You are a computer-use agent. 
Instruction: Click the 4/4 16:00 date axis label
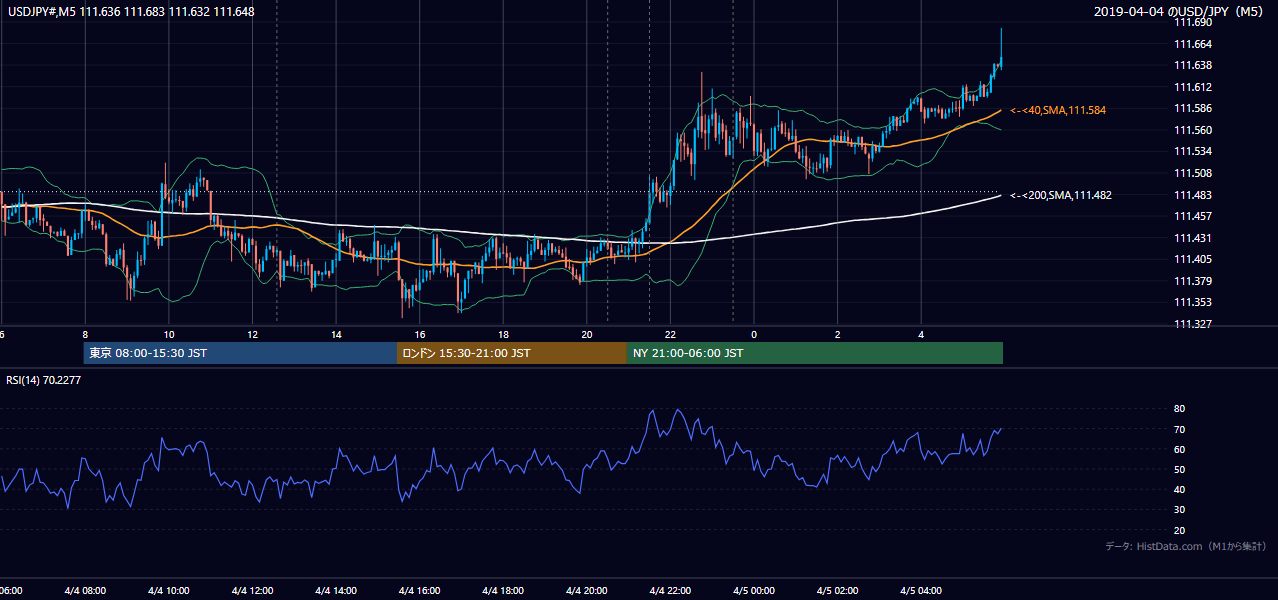click(419, 591)
